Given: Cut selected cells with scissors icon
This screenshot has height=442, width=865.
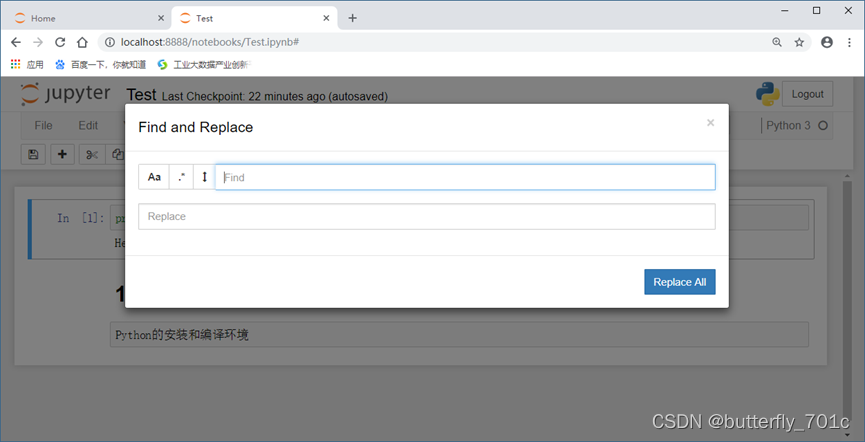Looking at the screenshot, I should click(92, 155).
